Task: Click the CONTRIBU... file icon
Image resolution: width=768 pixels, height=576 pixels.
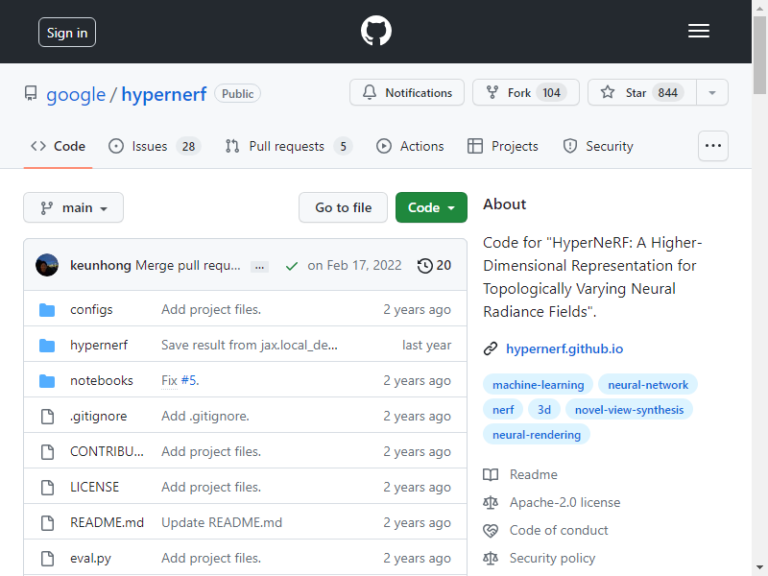Action: tap(48, 452)
